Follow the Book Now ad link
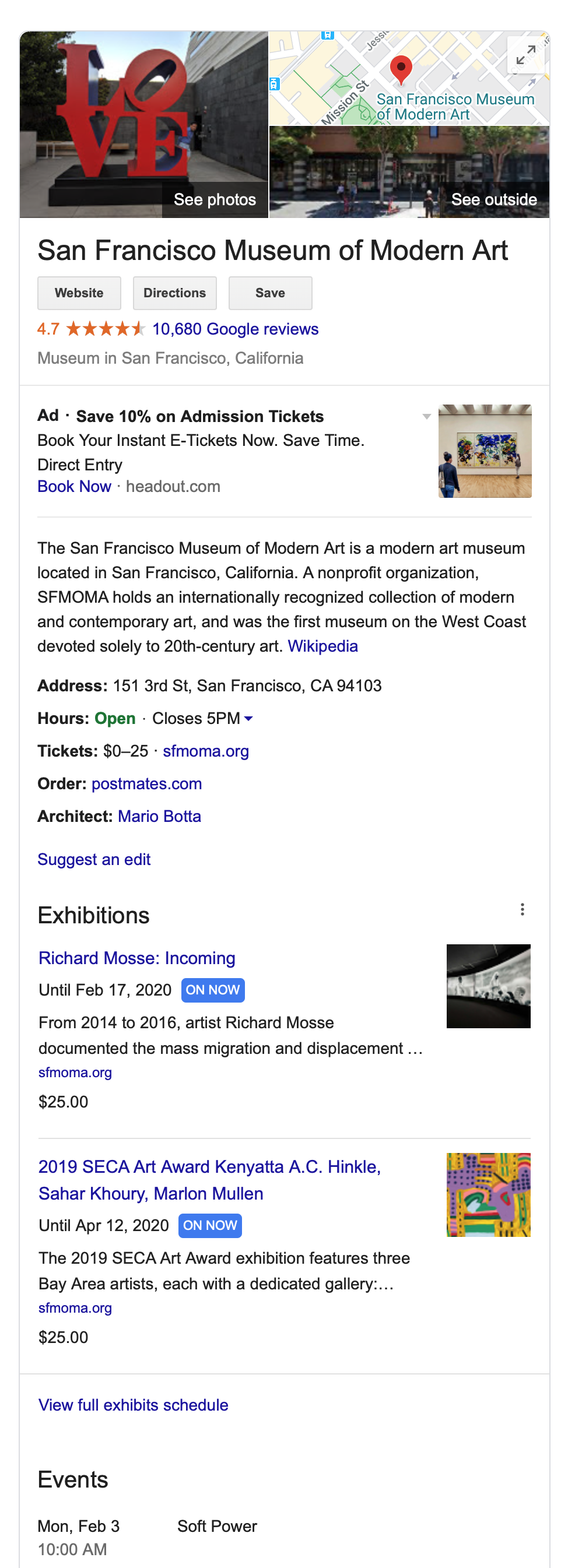This screenshot has height=1568, width=575. 74,486
